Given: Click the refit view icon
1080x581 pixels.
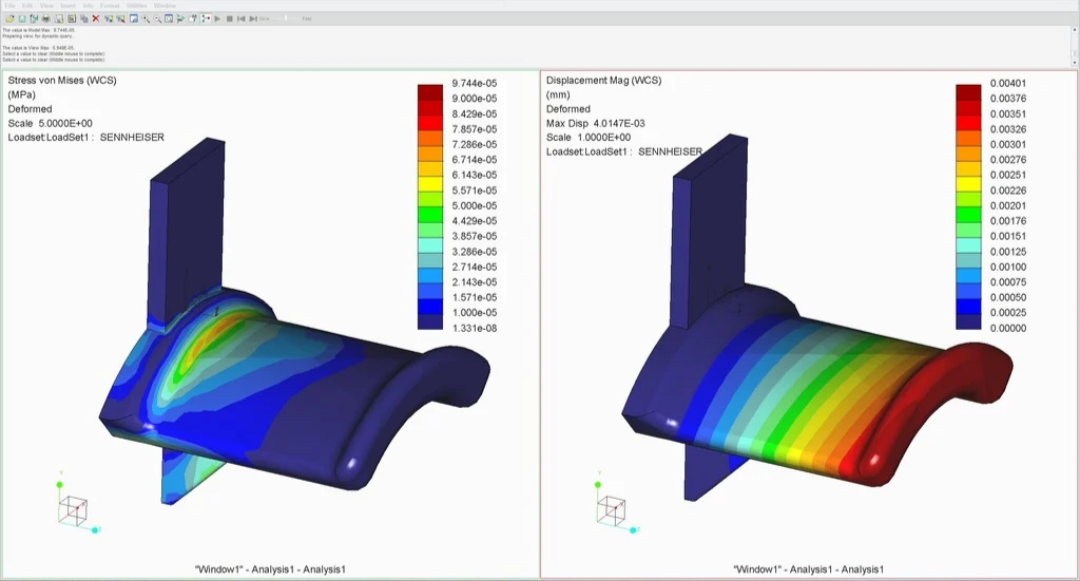Looking at the screenshot, I should pos(169,19).
